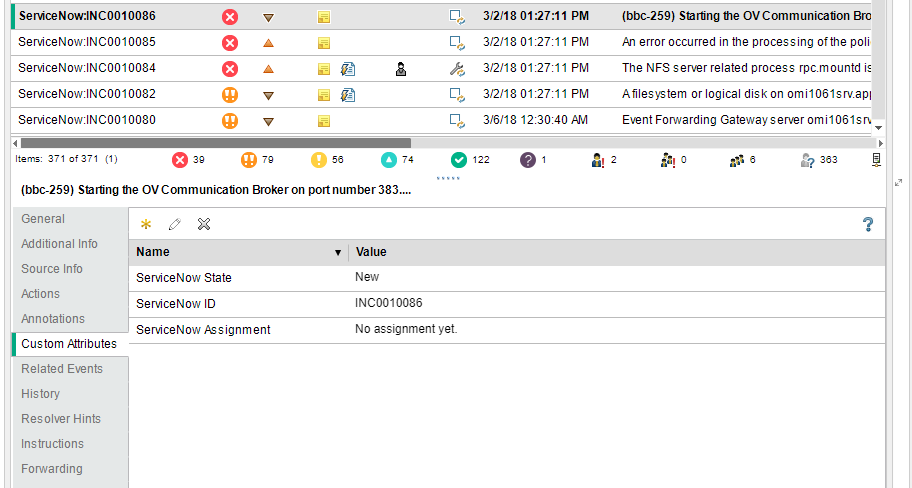Click the expand pane arrows icon at right

[898, 183]
